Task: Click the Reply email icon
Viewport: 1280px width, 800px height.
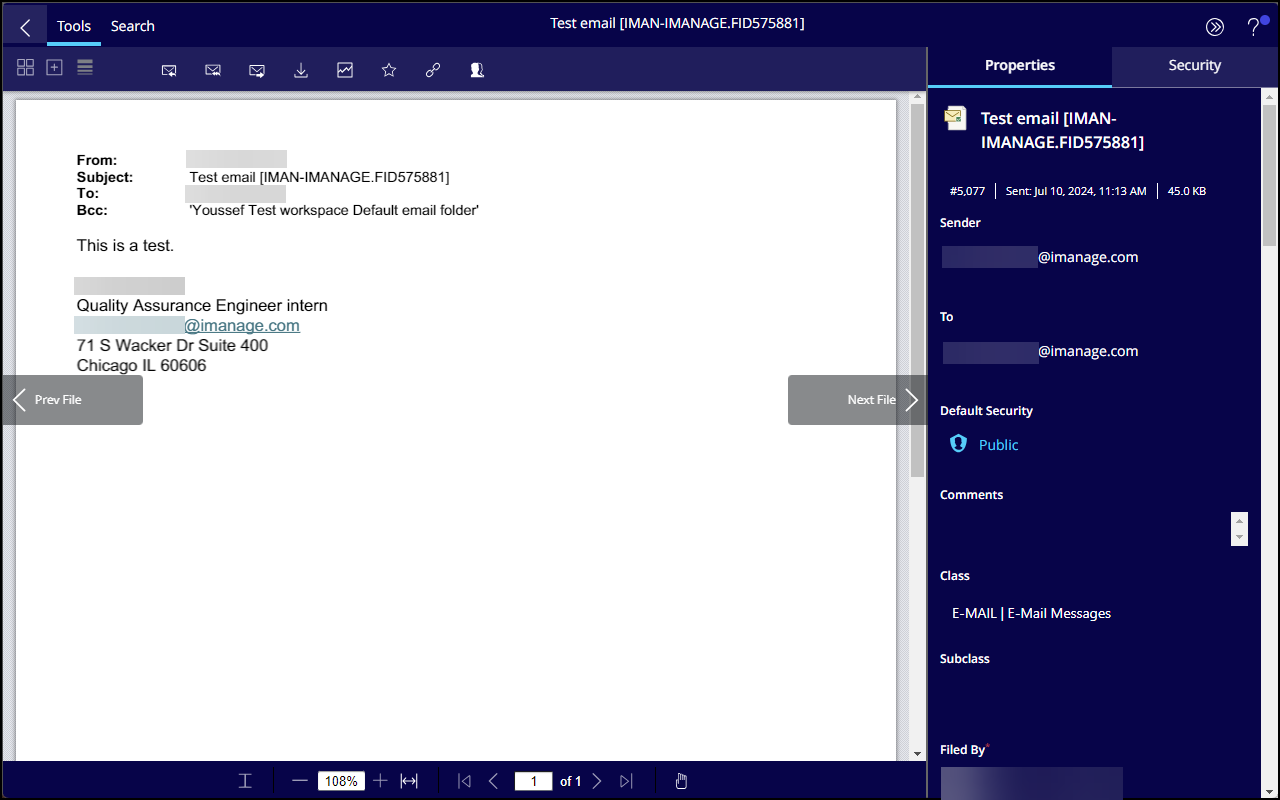Action: click(169, 70)
